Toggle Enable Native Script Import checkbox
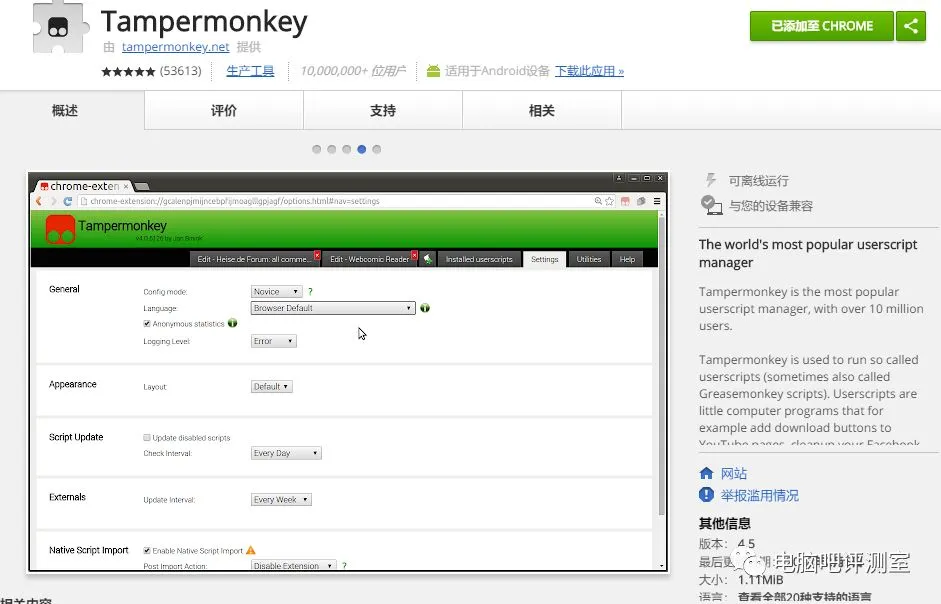941x604 pixels. click(146, 551)
